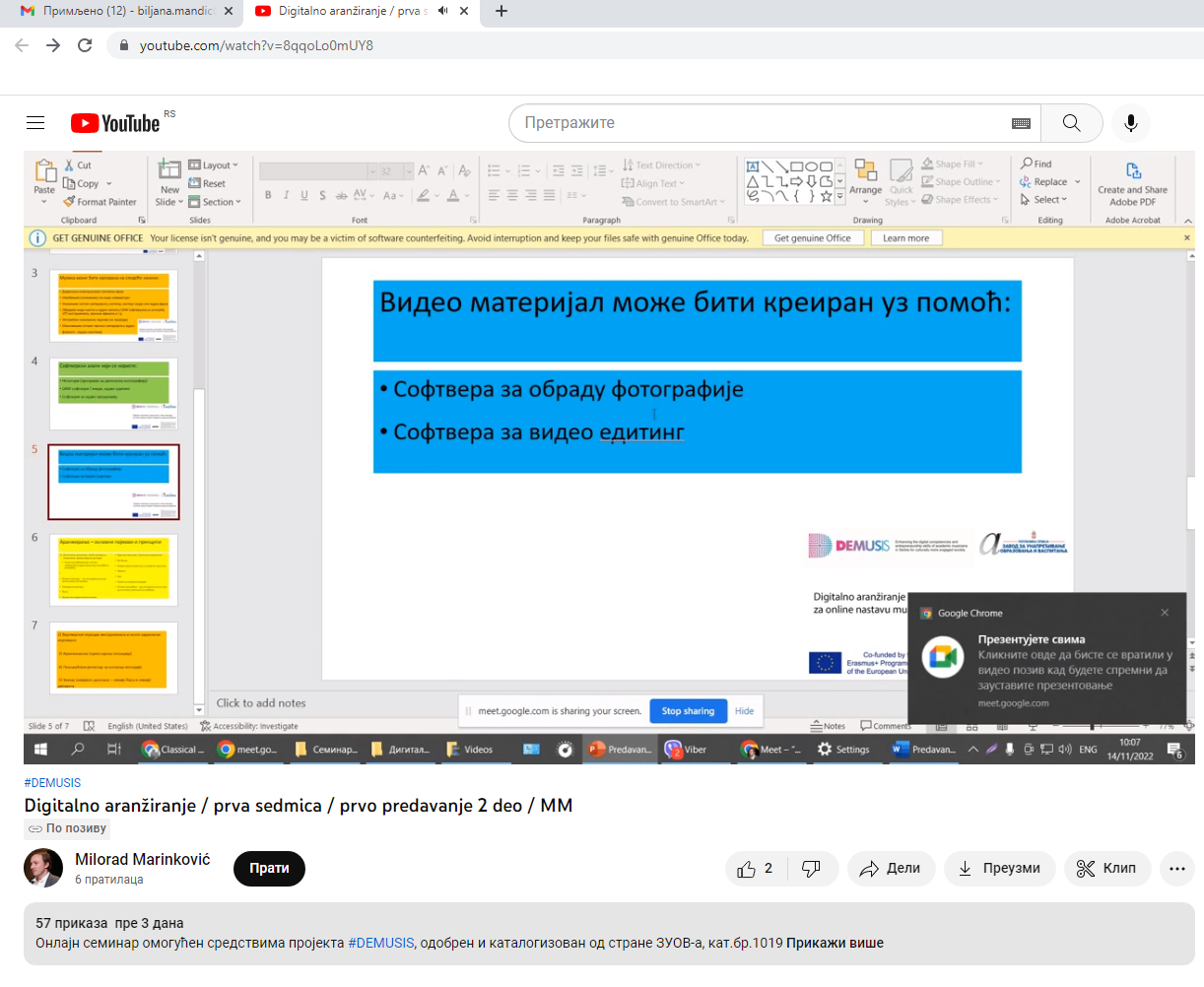Viewport: 1204px width, 987px height.
Task: Reset the slide layout
Action: [x=207, y=183]
